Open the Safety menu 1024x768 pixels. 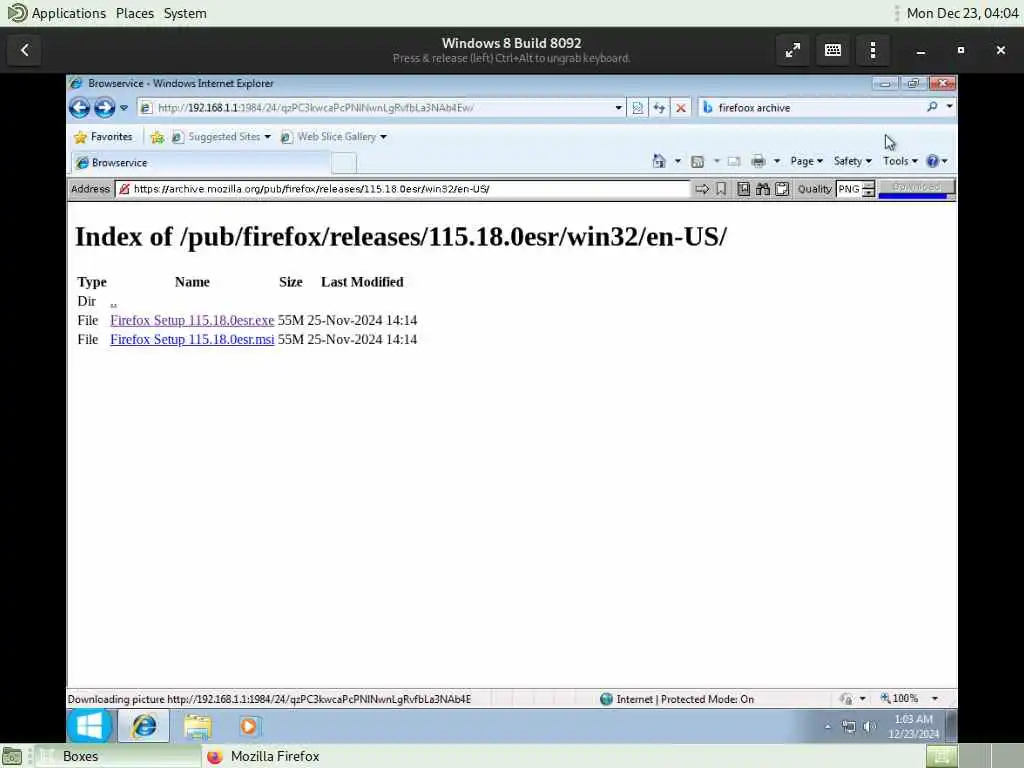[x=852, y=161]
